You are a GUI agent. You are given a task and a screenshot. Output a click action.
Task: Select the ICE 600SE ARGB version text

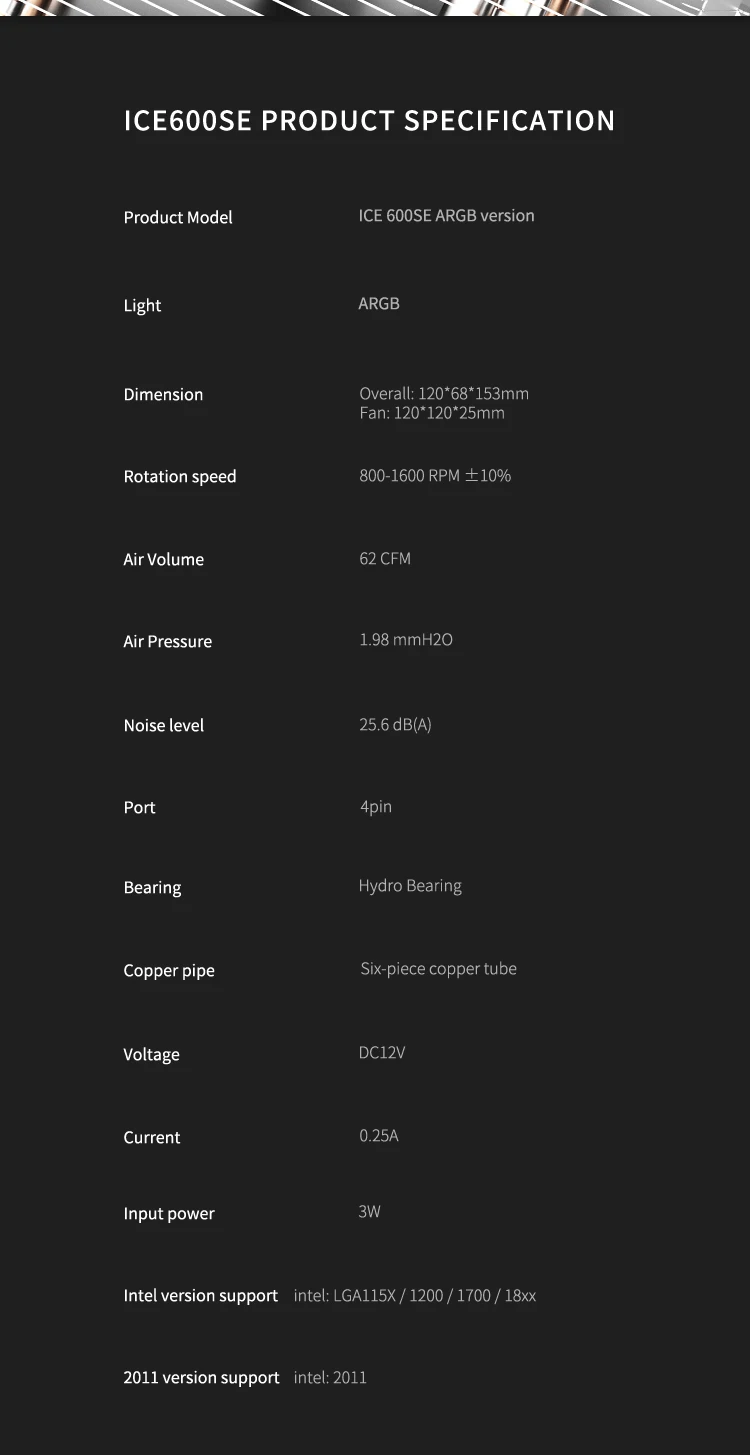446,215
